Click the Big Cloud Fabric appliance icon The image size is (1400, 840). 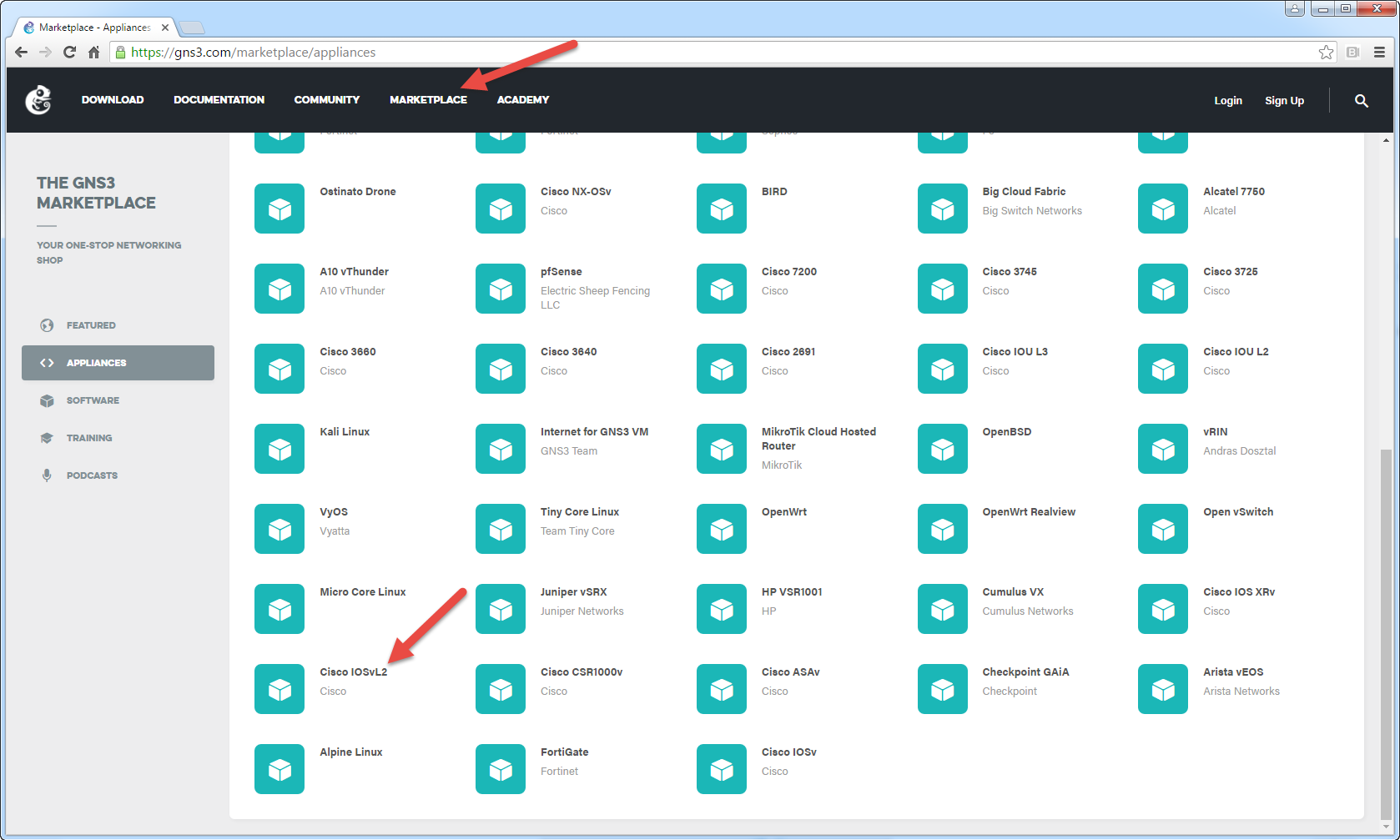[943, 209]
